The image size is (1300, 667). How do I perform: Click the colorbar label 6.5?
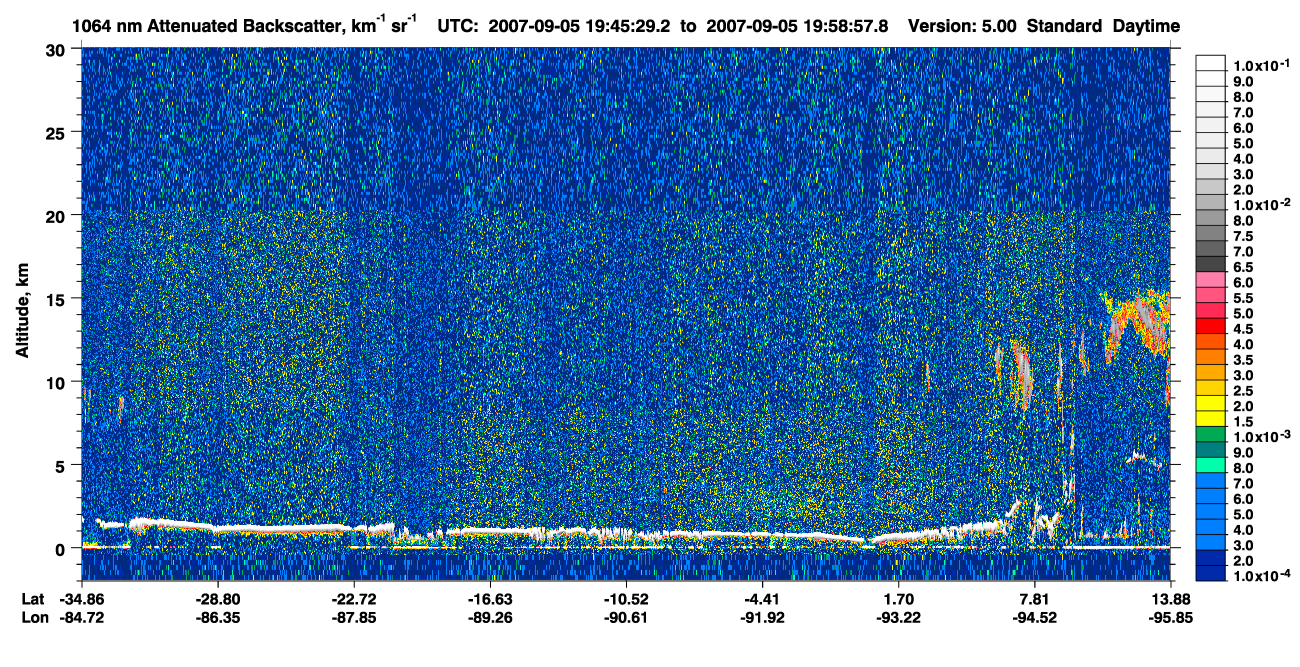(x=1244, y=267)
